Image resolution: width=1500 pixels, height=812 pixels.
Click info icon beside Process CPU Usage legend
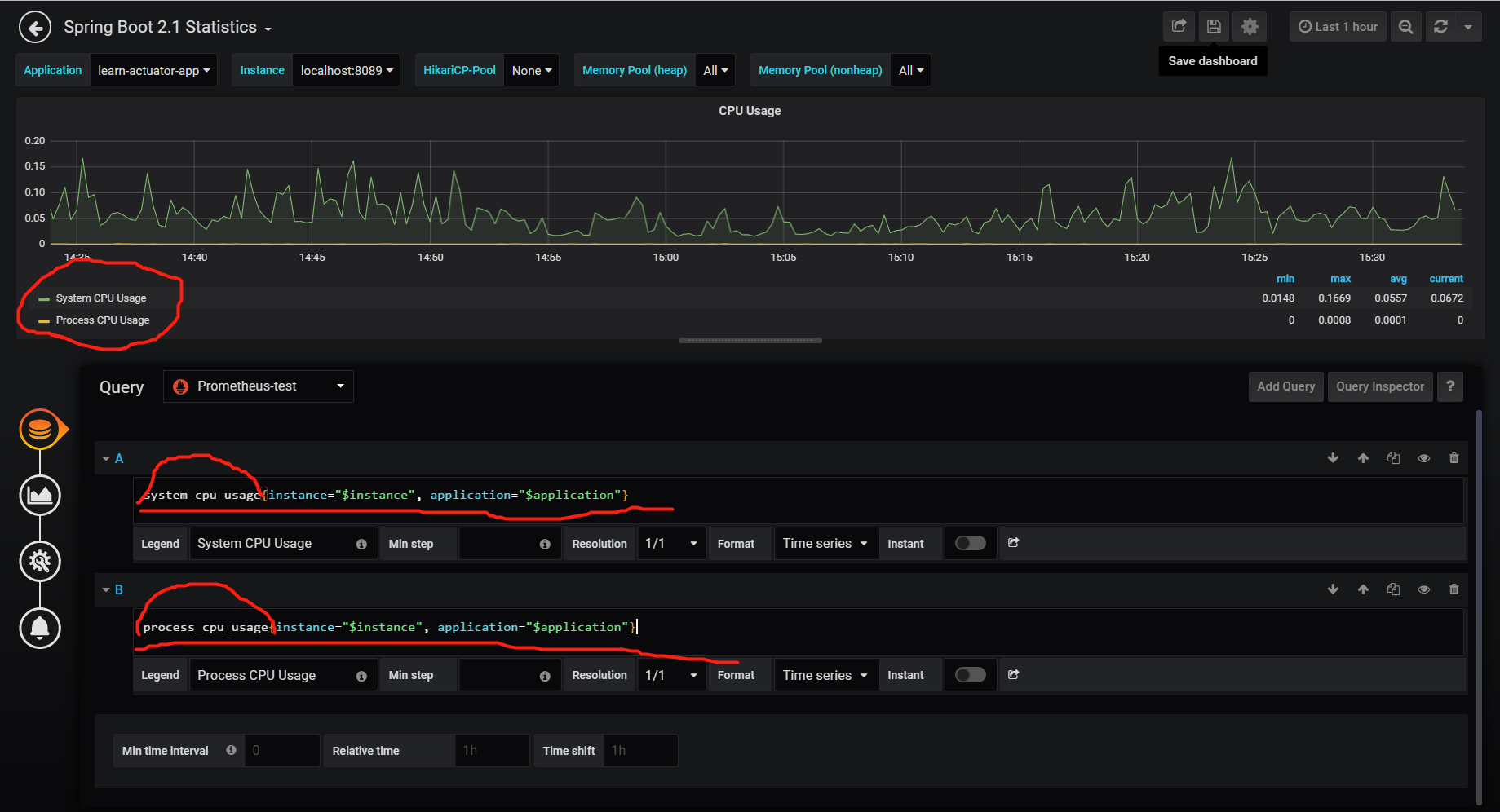tap(361, 676)
